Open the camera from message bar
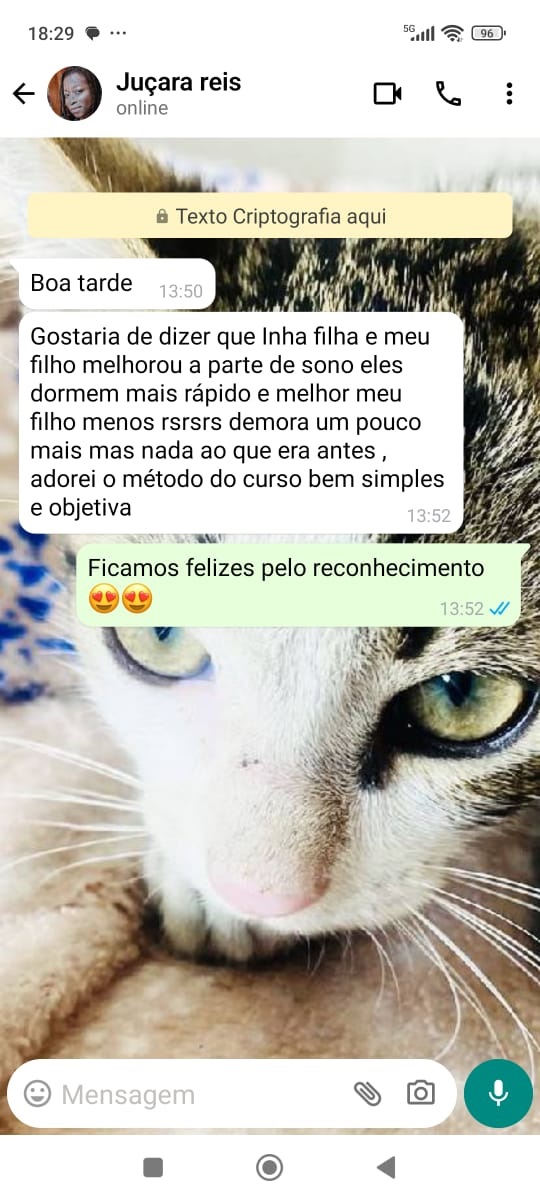Screen dimensions: 540x1200 click(421, 1093)
